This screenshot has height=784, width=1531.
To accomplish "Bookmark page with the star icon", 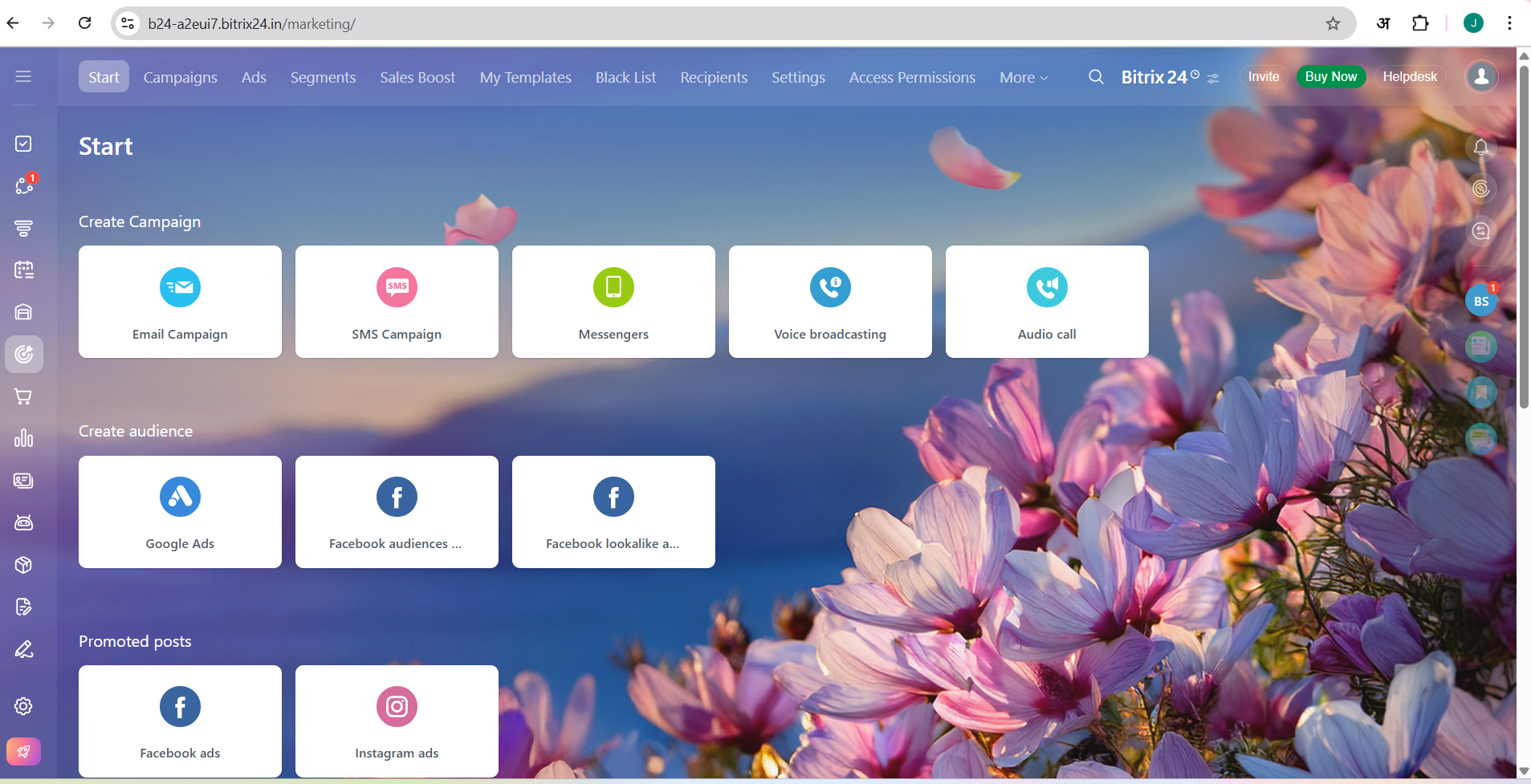I will pyautogui.click(x=1333, y=23).
